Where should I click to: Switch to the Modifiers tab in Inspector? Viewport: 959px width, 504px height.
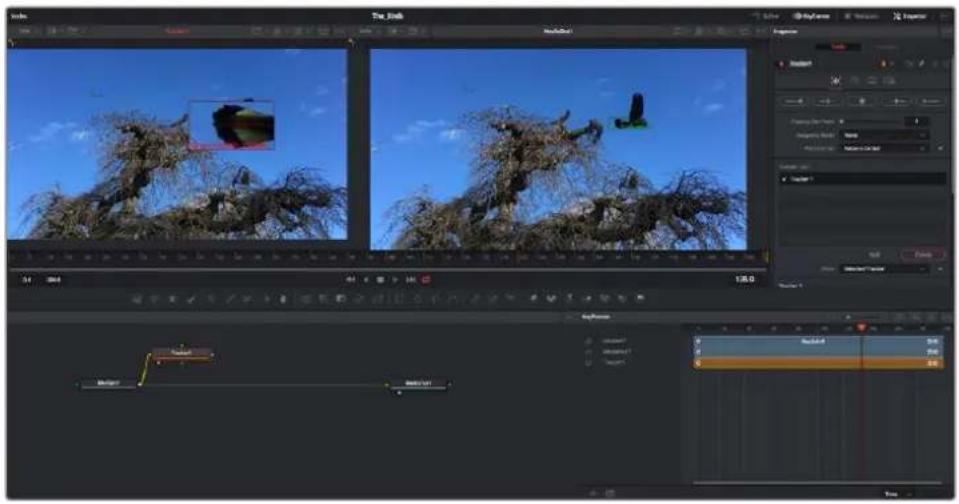pyautogui.click(x=885, y=46)
